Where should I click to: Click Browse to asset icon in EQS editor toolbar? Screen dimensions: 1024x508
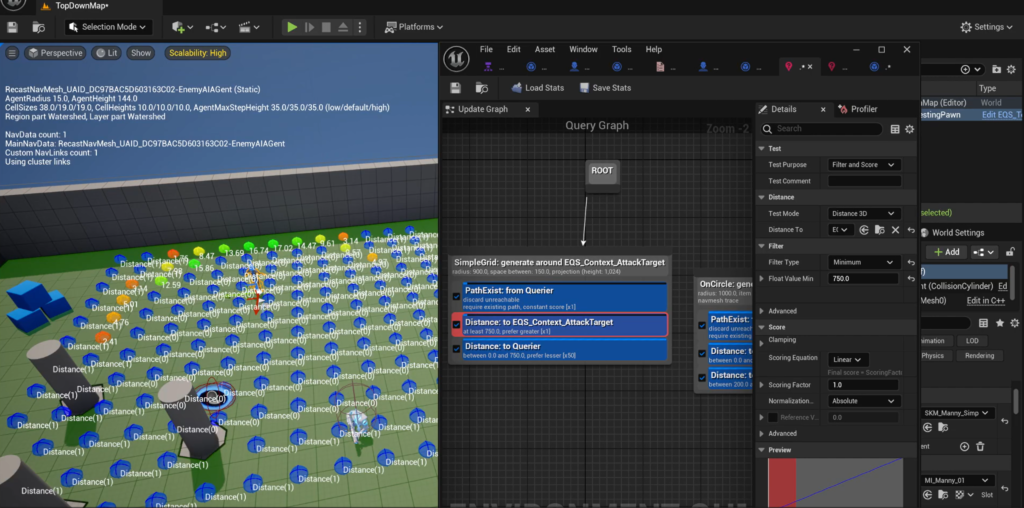tap(482, 88)
